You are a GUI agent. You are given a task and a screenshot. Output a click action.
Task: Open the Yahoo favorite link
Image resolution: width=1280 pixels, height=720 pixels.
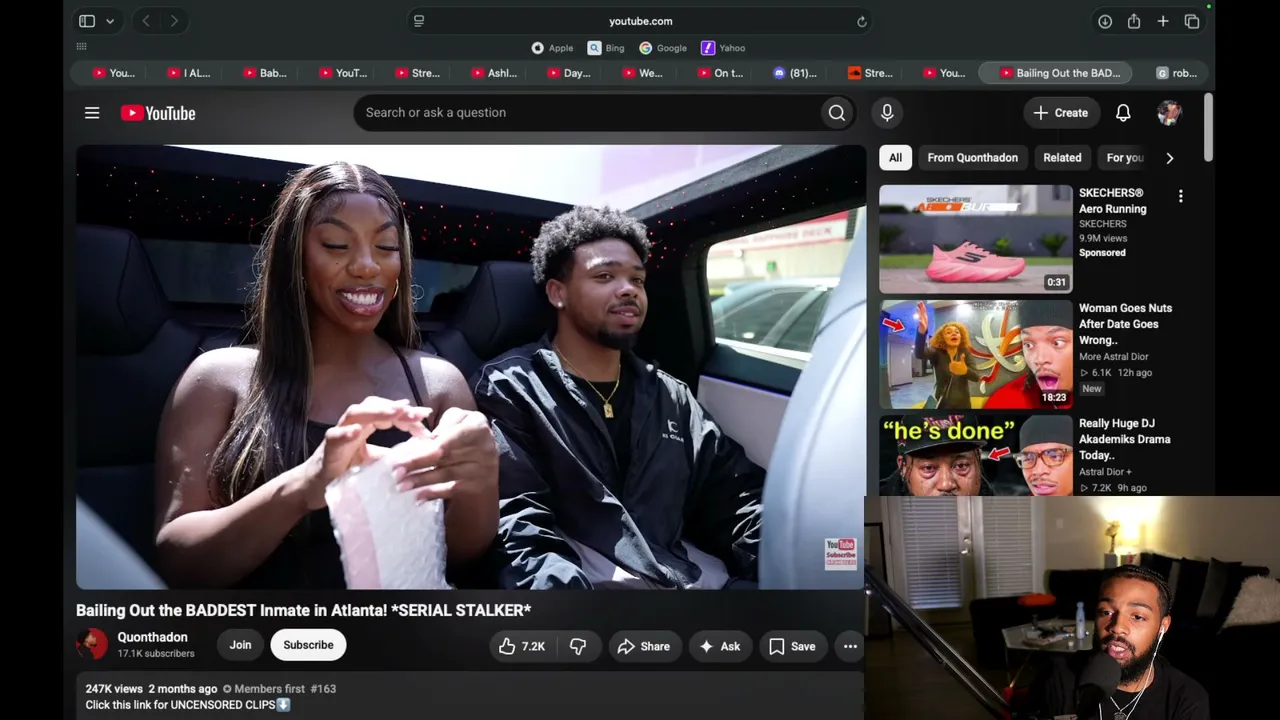[723, 48]
